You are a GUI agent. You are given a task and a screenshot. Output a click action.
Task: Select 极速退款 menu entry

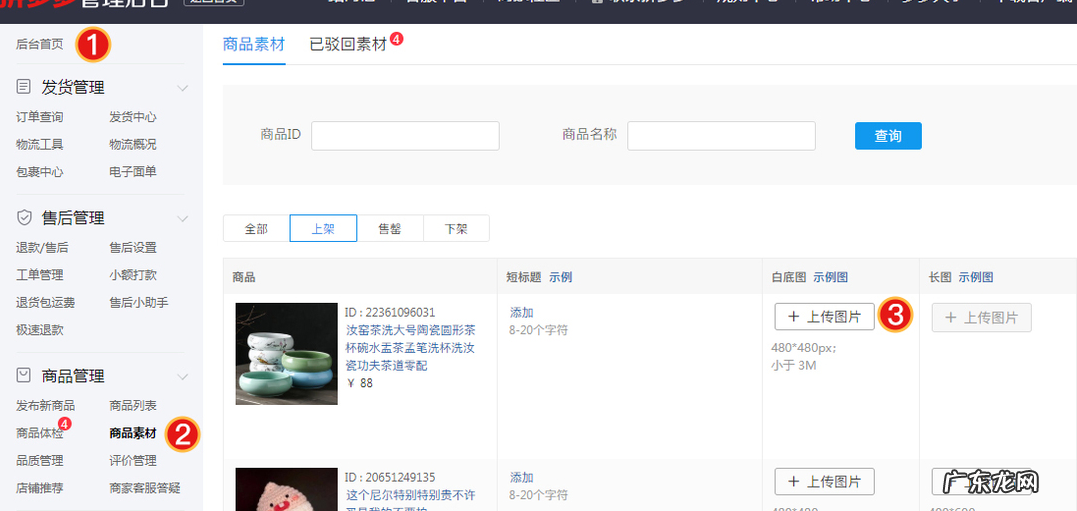pyautogui.click(x=40, y=330)
